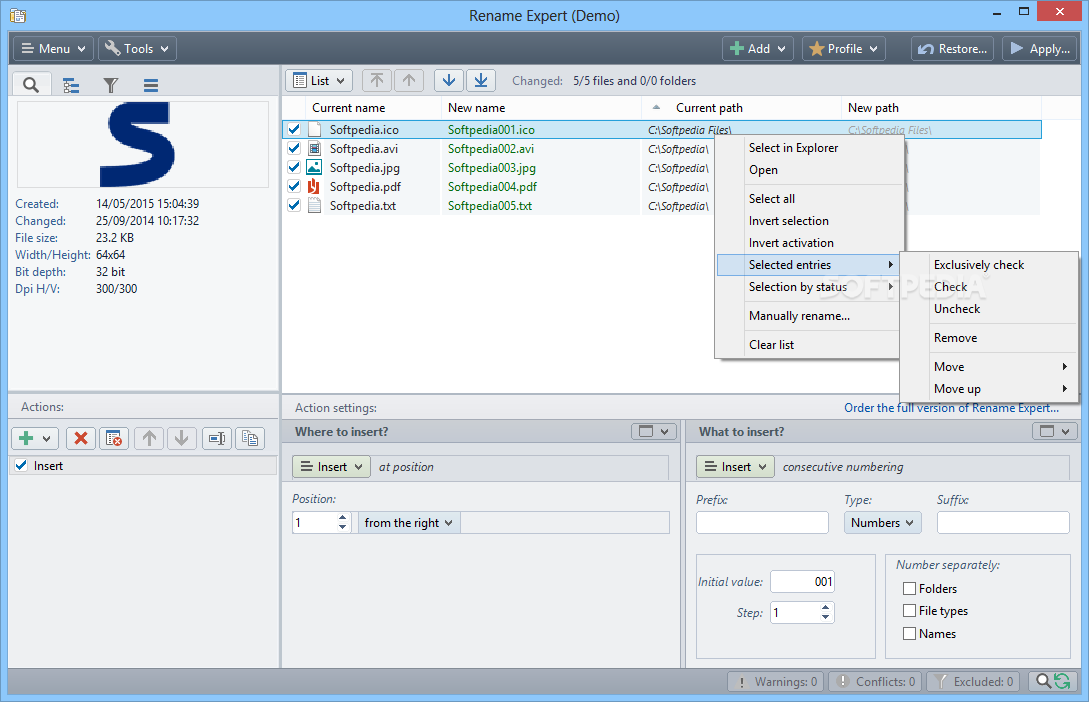Click the Softpedia.txt document icon

pyautogui.click(x=315, y=206)
